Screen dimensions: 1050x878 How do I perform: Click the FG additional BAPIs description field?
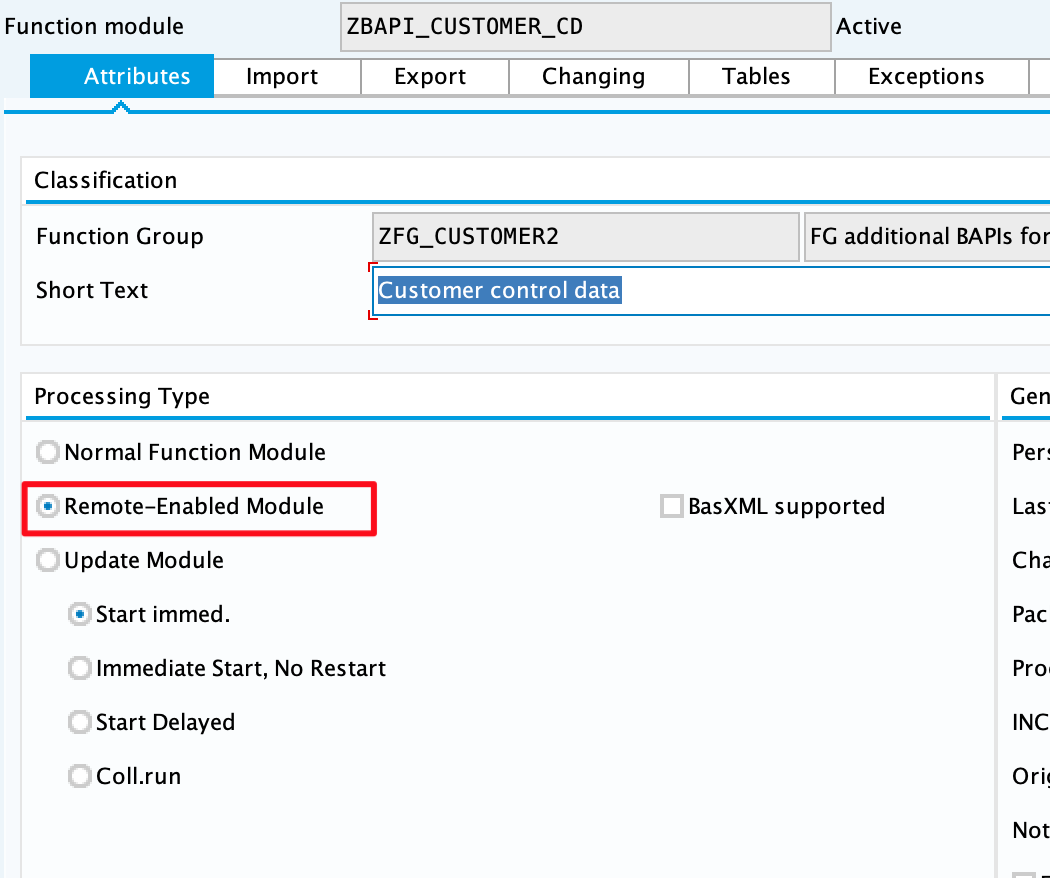(927, 237)
